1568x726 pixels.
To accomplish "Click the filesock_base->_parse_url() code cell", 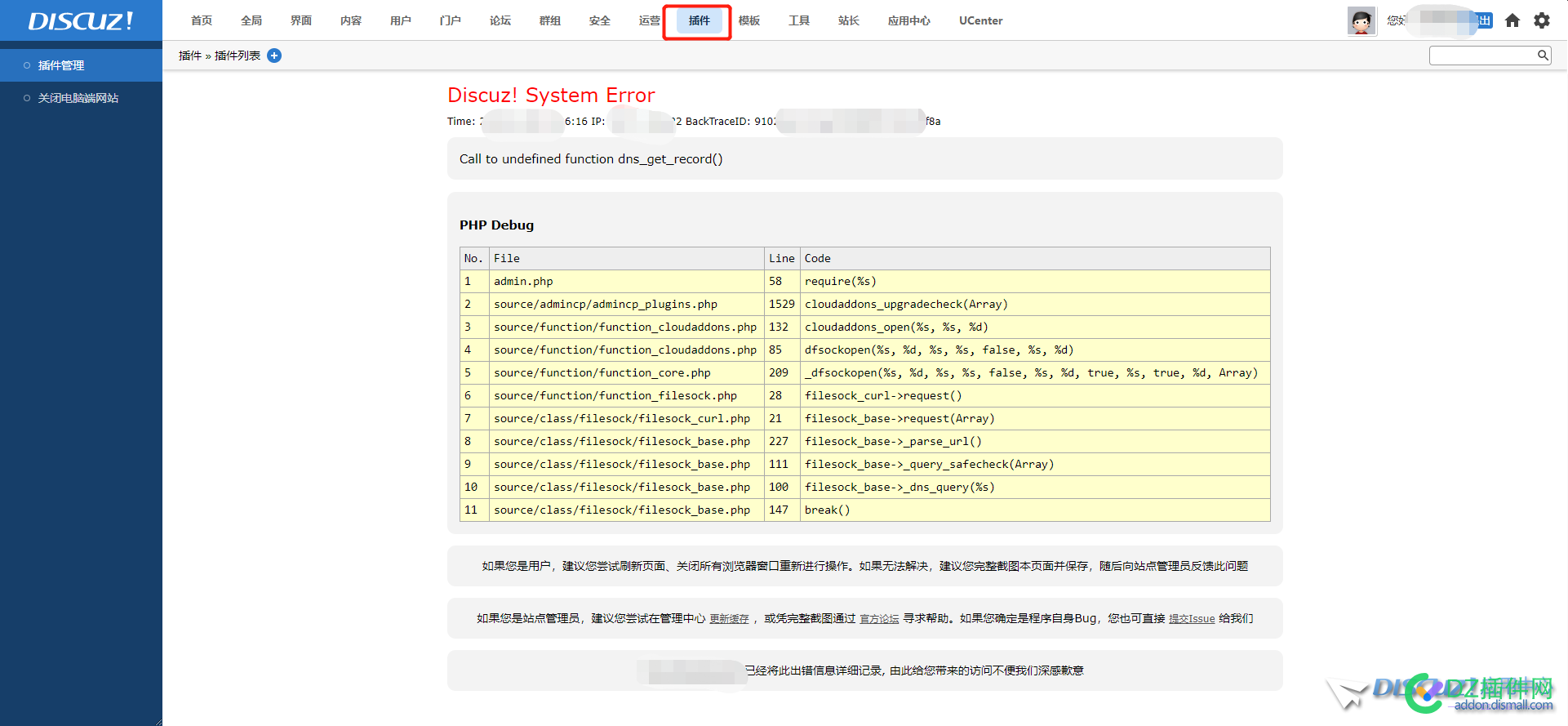I will 1035,441.
